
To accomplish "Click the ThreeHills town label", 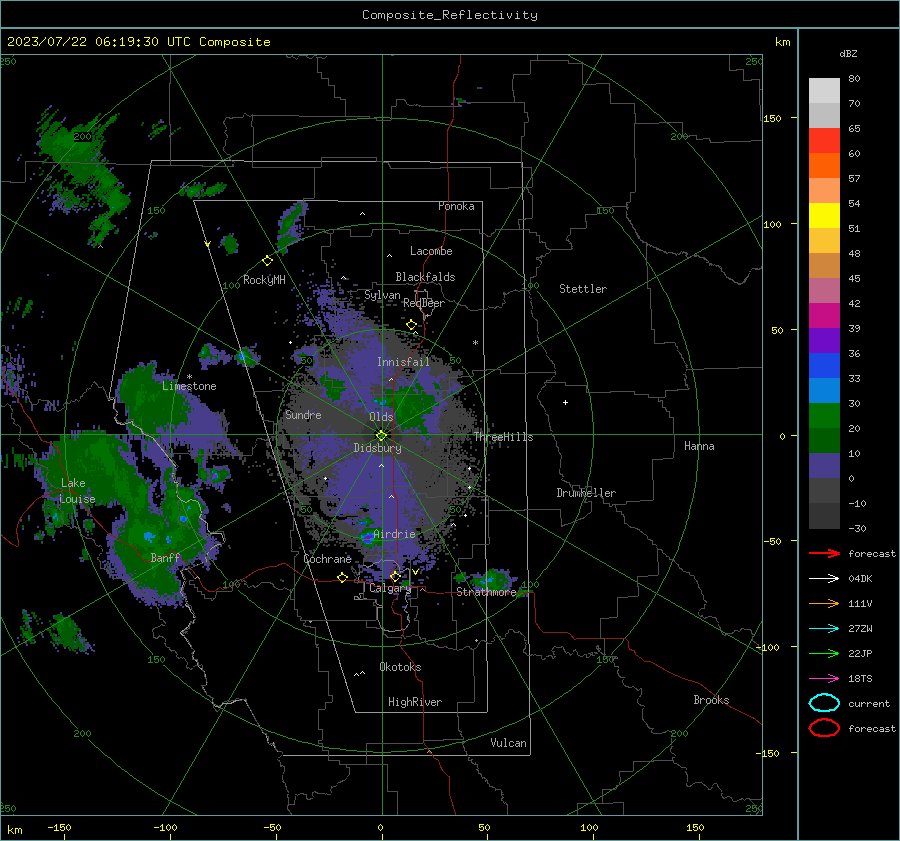I will point(503,437).
